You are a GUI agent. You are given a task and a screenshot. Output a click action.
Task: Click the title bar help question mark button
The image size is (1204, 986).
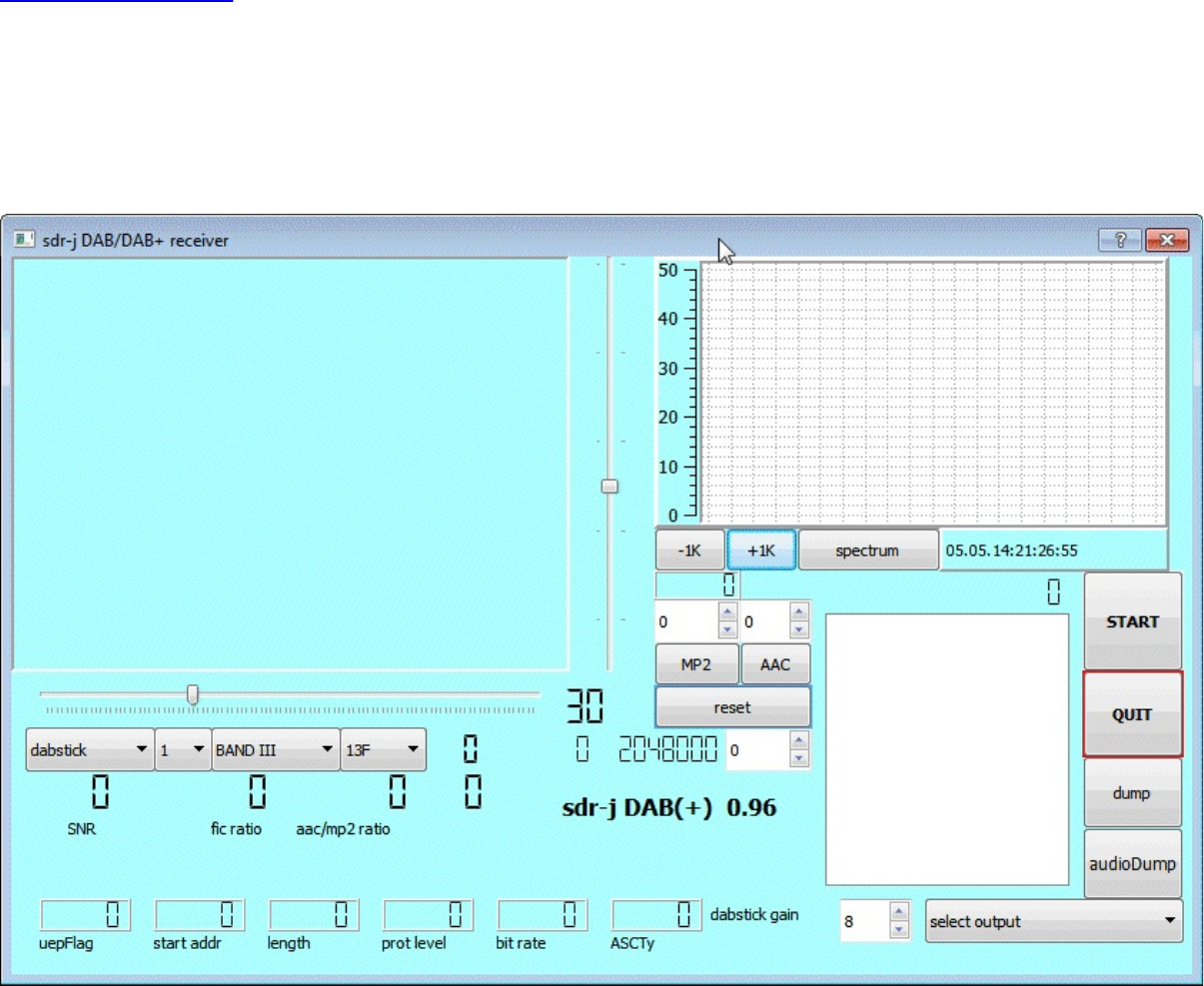(x=1120, y=240)
